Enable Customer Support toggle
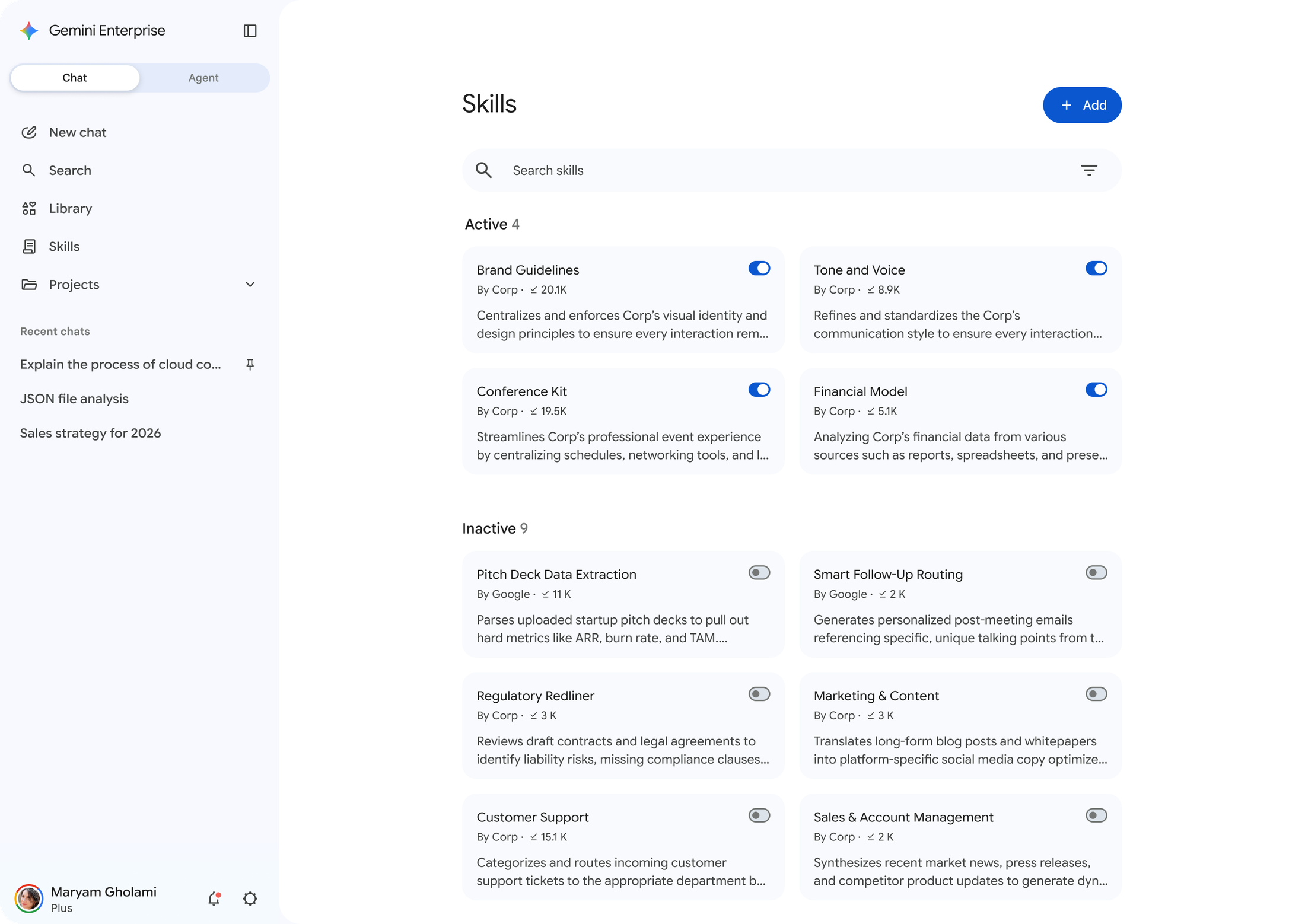The height and width of the screenshot is (924, 1305). (x=759, y=815)
